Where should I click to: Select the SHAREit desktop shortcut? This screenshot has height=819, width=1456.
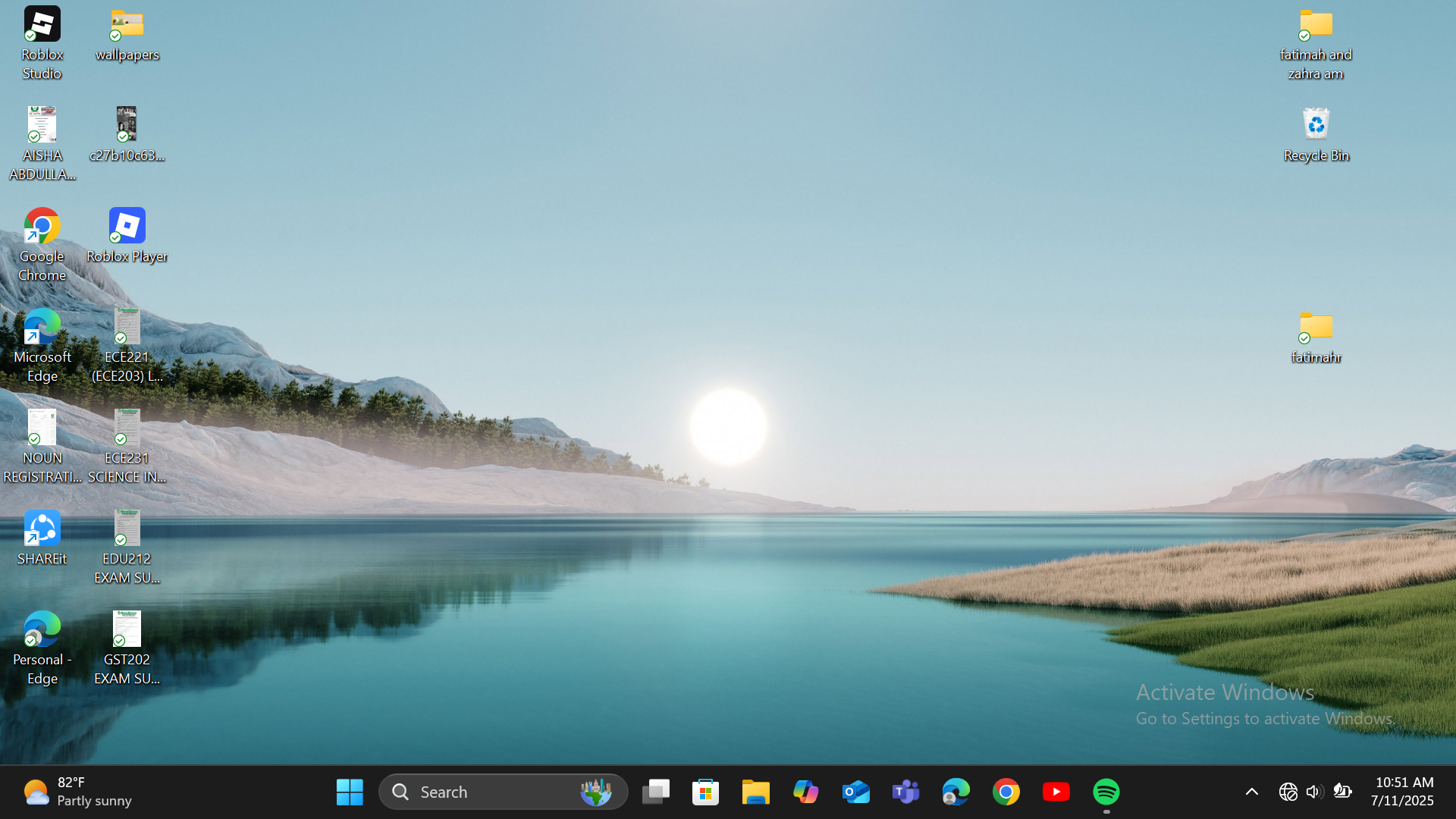(x=42, y=537)
